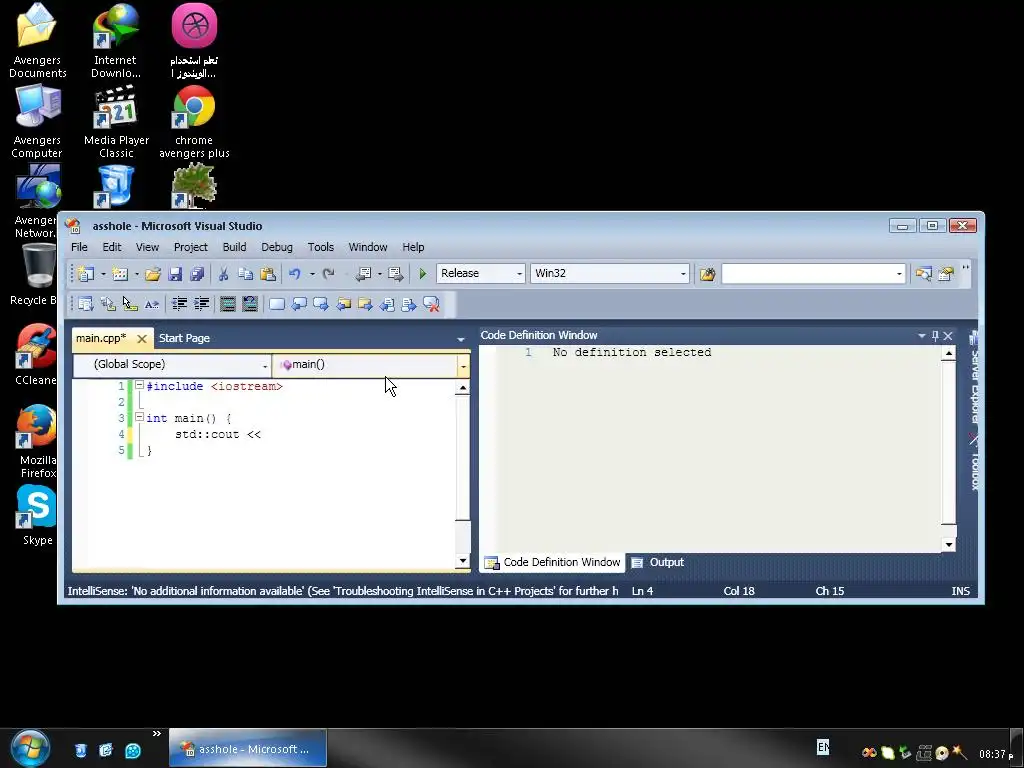Open the active files list dropdown arrow
The width and height of the screenshot is (1024, 768).
click(x=460, y=339)
